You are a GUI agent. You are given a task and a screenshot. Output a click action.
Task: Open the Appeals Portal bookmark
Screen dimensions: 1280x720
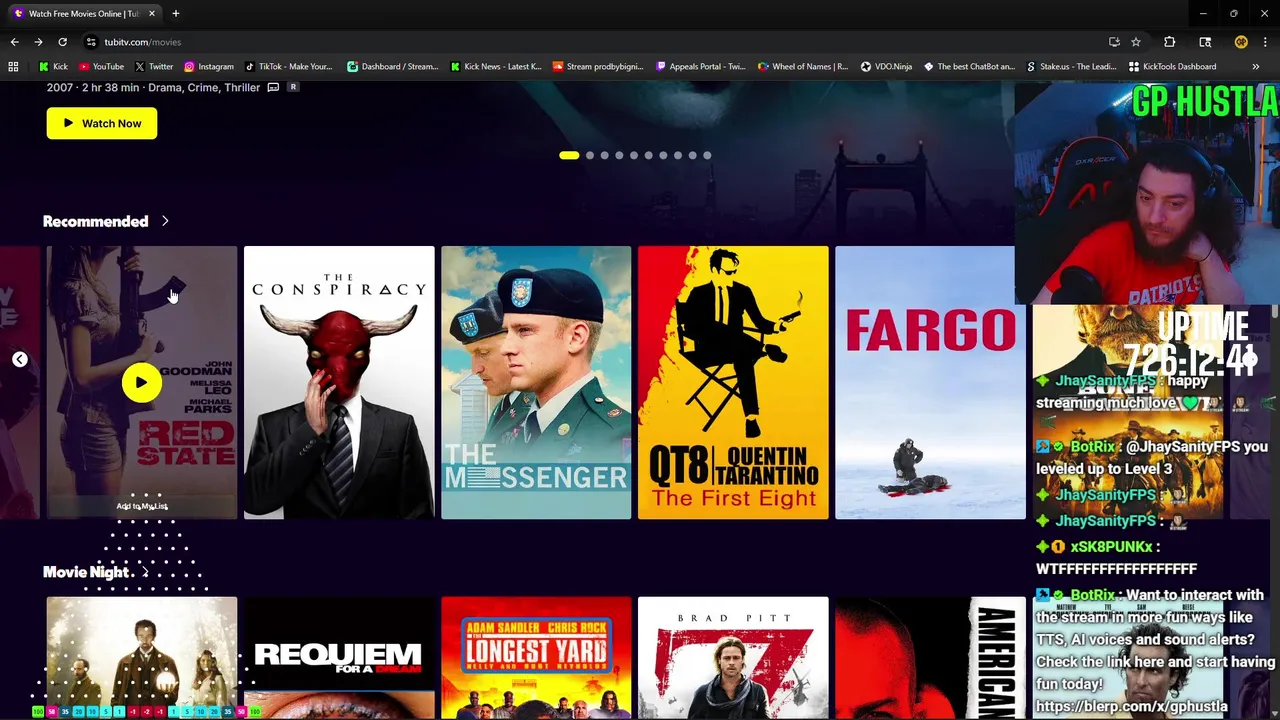[700, 67]
